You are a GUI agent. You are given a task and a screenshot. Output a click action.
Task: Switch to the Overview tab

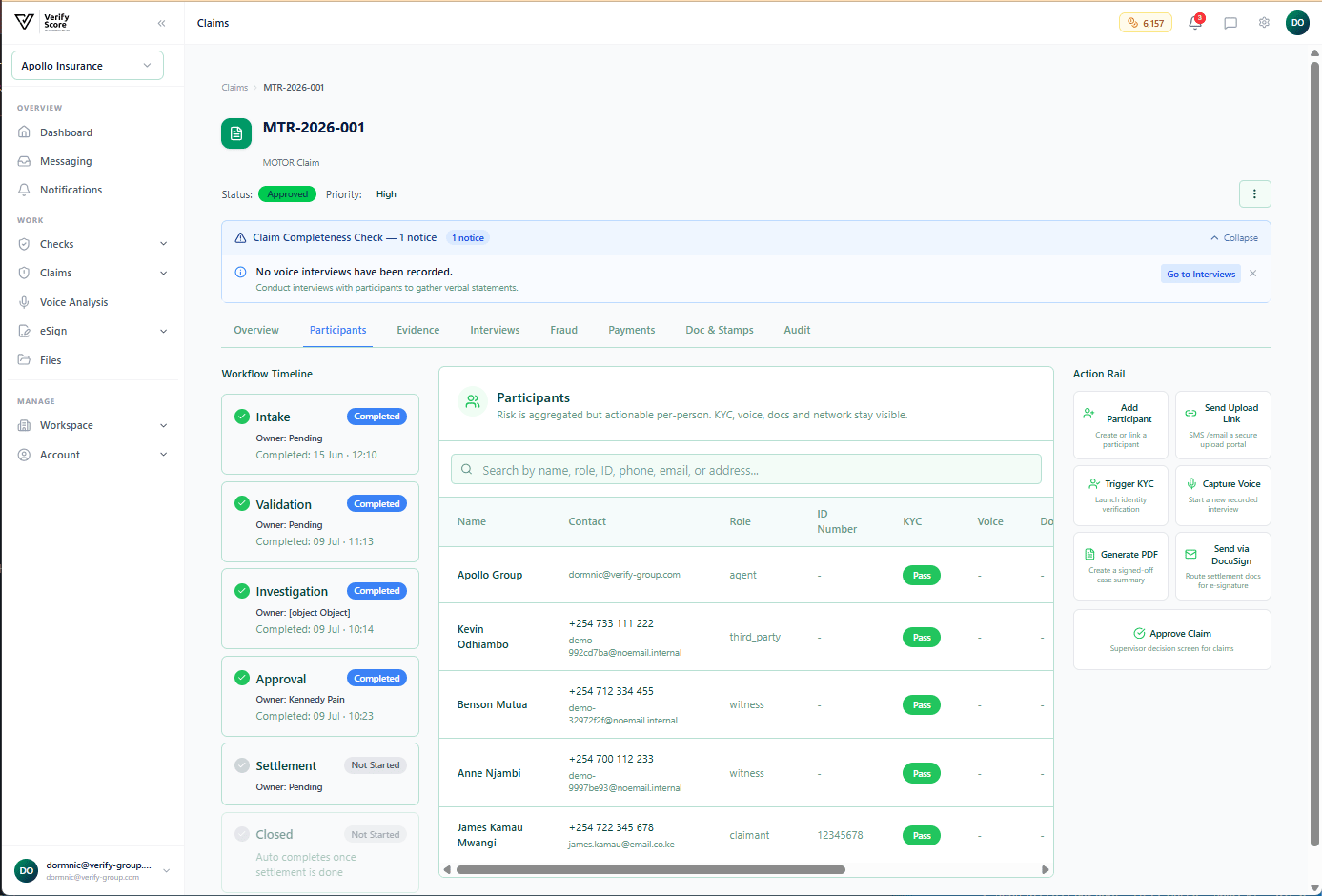tap(256, 331)
